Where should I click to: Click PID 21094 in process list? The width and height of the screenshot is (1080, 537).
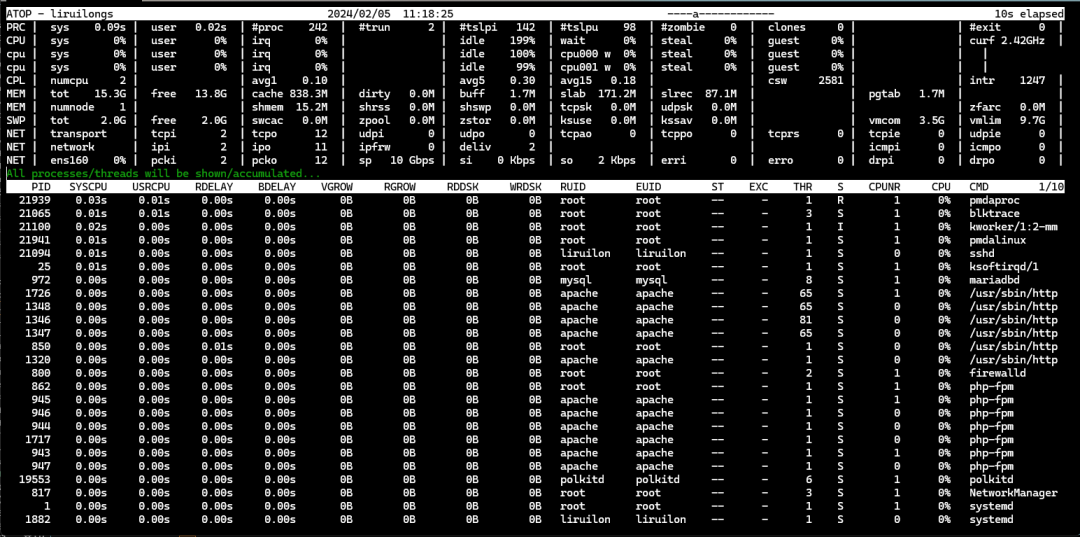tap(34, 253)
